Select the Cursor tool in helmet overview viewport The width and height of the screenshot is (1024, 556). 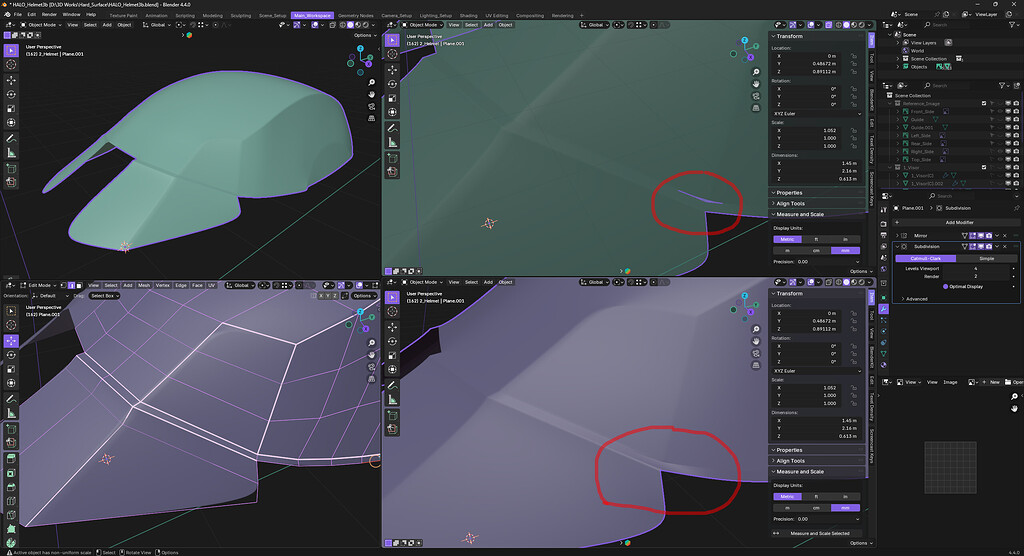[x=11, y=65]
